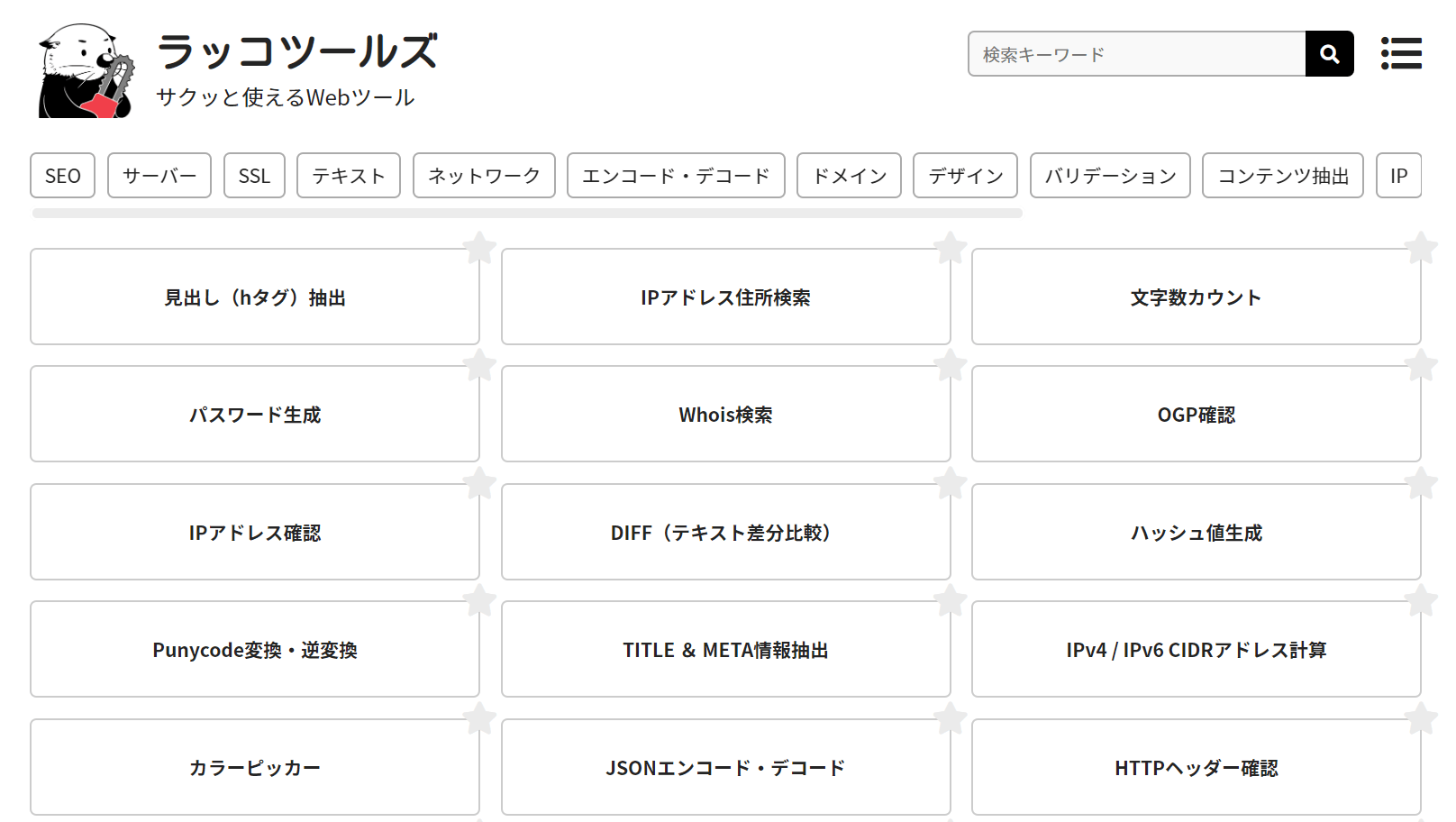Open the OGP確認 tool
The height and width of the screenshot is (822, 1456).
(x=1197, y=414)
